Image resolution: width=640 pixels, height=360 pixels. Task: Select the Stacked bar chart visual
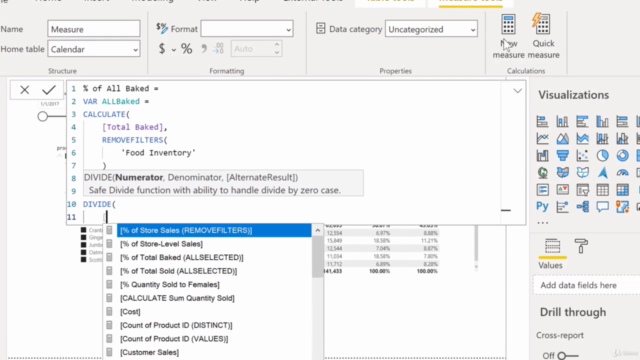click(542, 121)
